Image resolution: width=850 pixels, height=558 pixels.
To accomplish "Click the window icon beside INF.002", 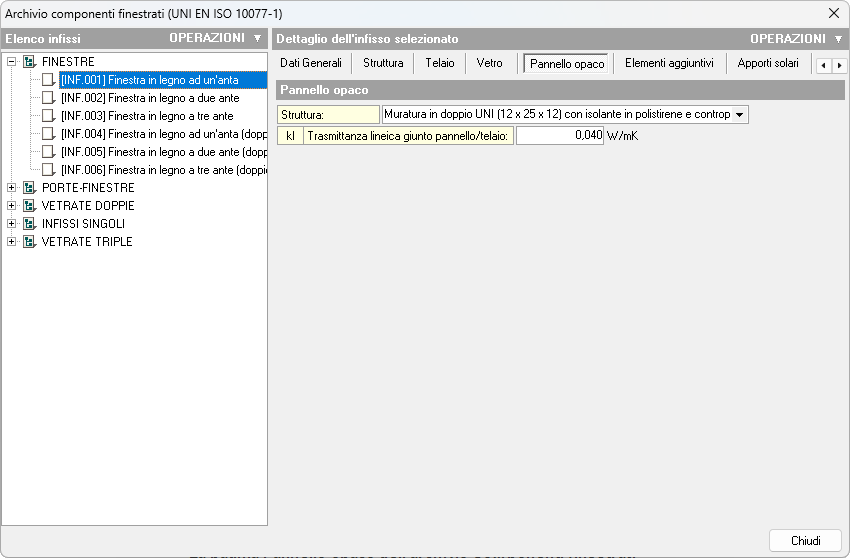I will tap(49, 98).
